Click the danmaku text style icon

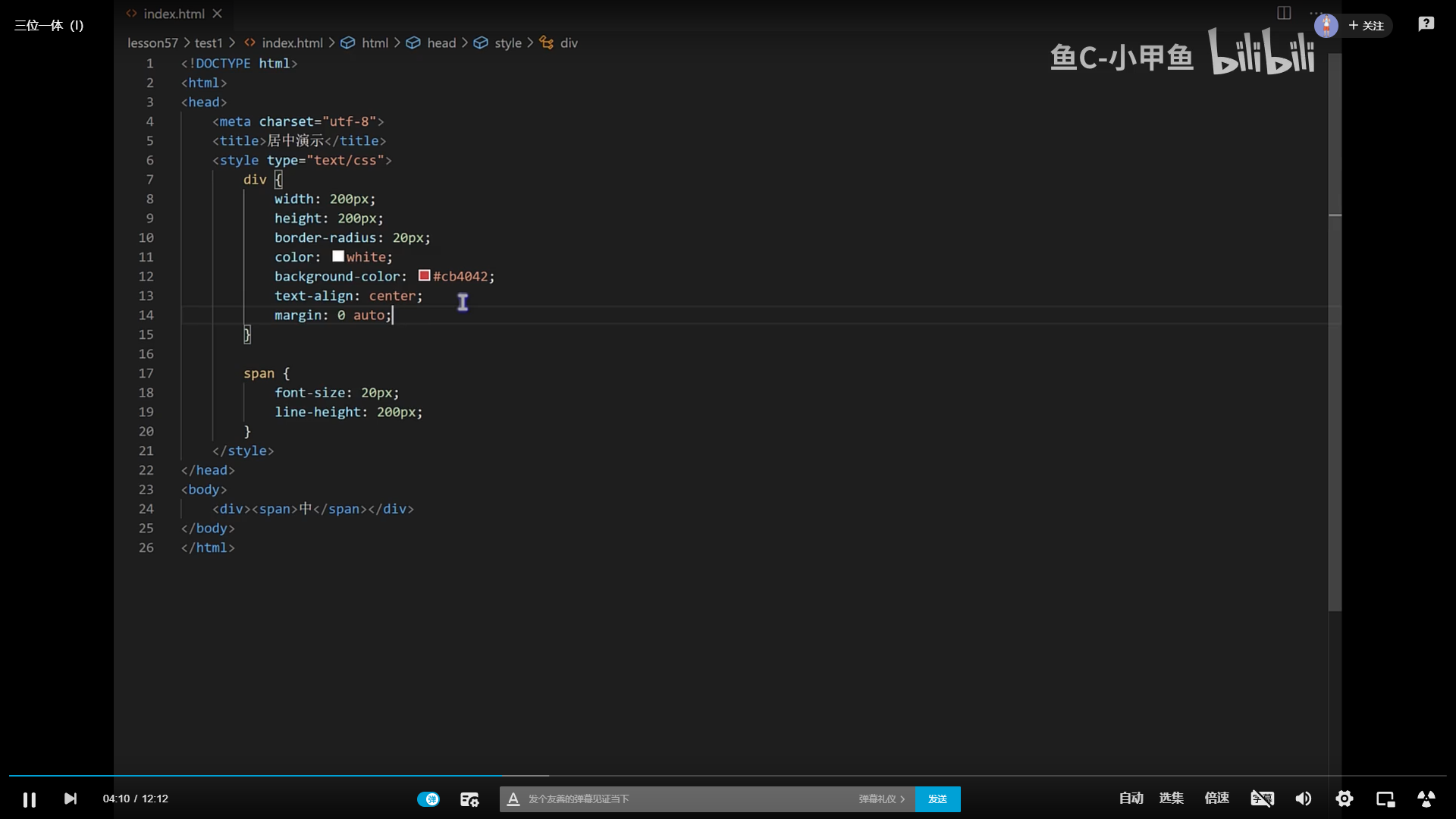click(x=513, y=799)
